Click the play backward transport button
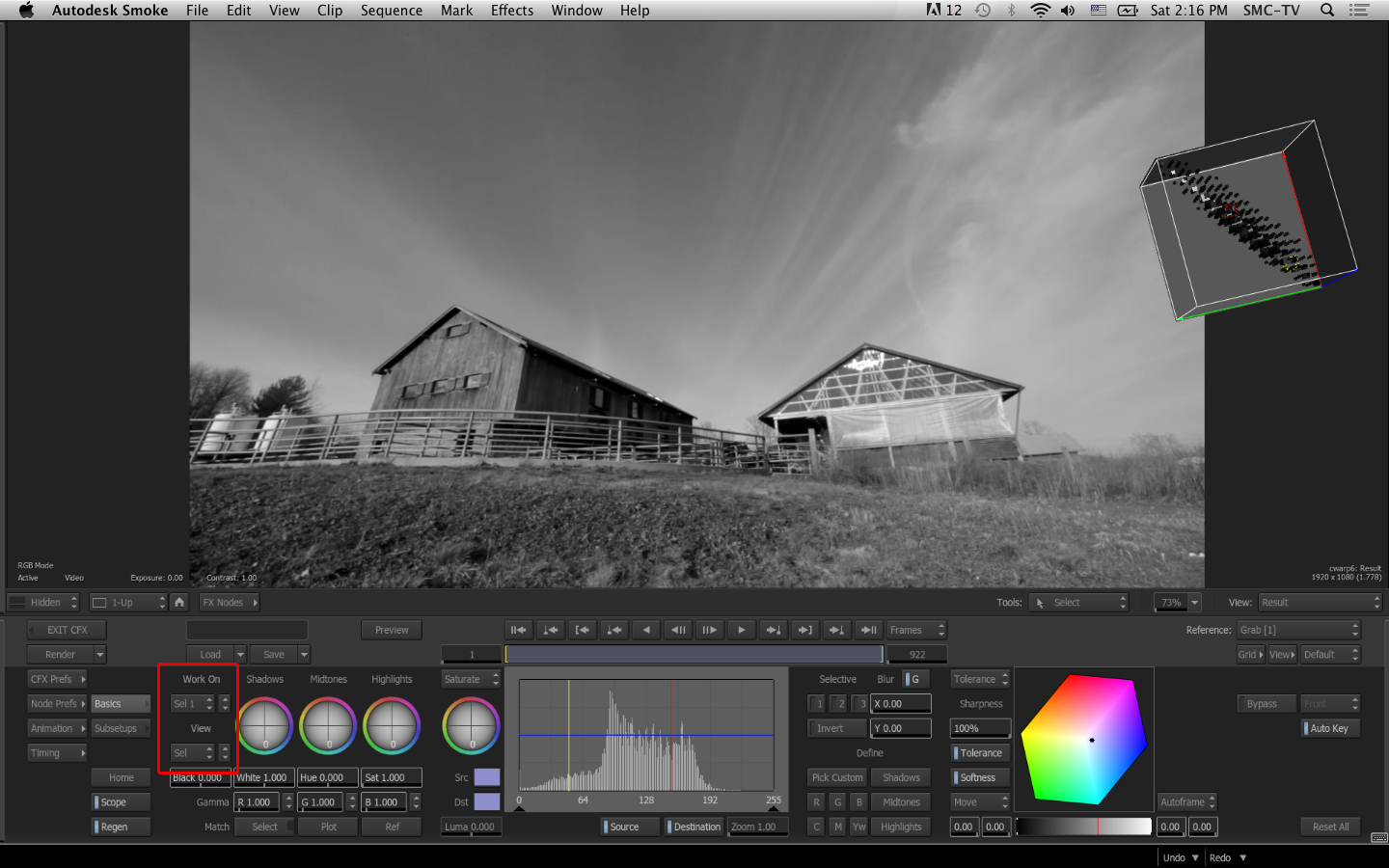Screen dimensions: 1389x868 pos(646,630)
